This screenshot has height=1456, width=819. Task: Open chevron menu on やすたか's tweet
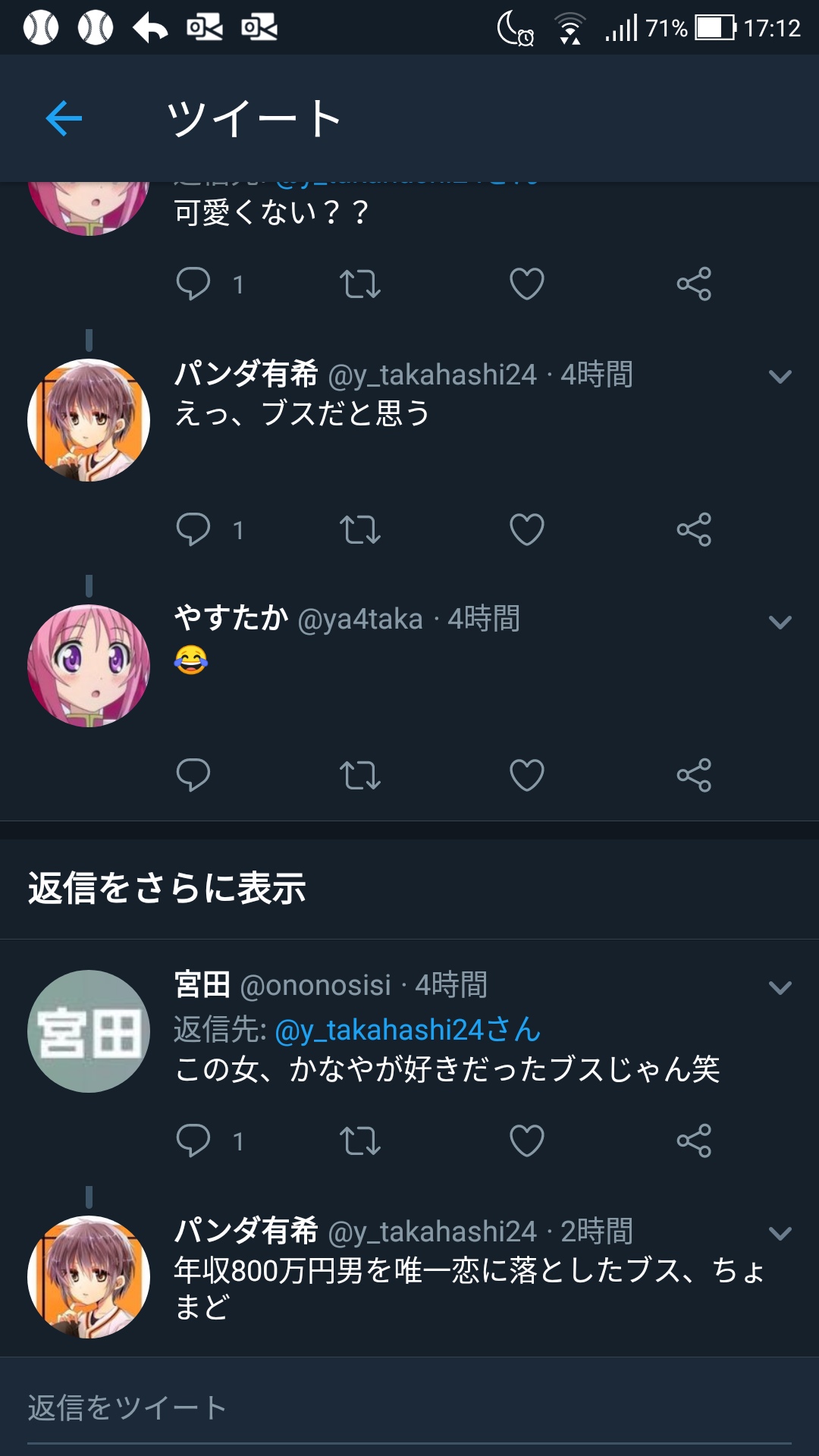(780, 622)
